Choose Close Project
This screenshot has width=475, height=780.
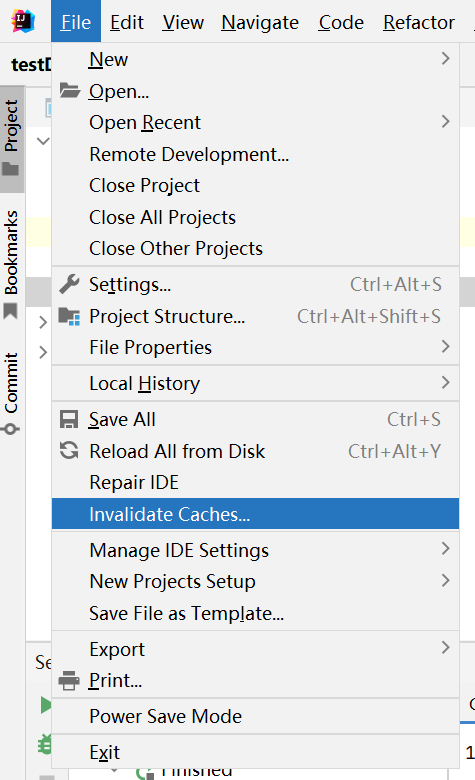[x=255, y=186]
